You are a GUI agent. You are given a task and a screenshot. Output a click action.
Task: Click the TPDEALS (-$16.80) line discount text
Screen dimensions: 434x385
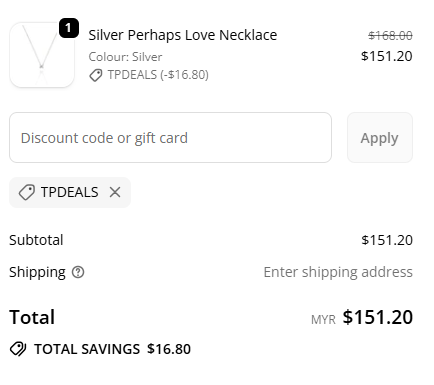(x=158, y=75)
